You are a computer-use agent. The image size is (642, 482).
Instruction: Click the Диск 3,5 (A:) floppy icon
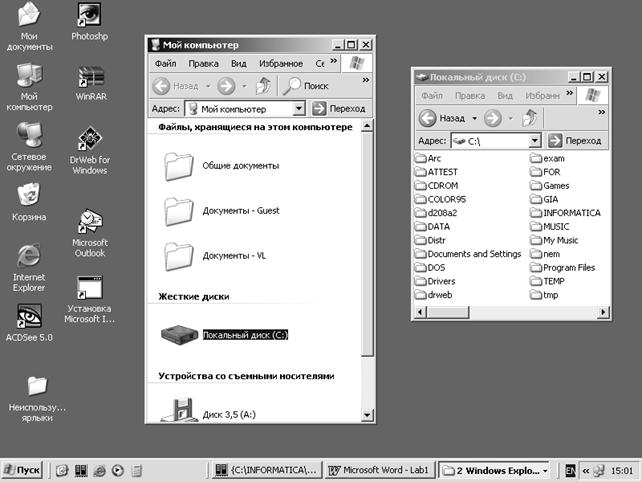click(x=178, y=408)
